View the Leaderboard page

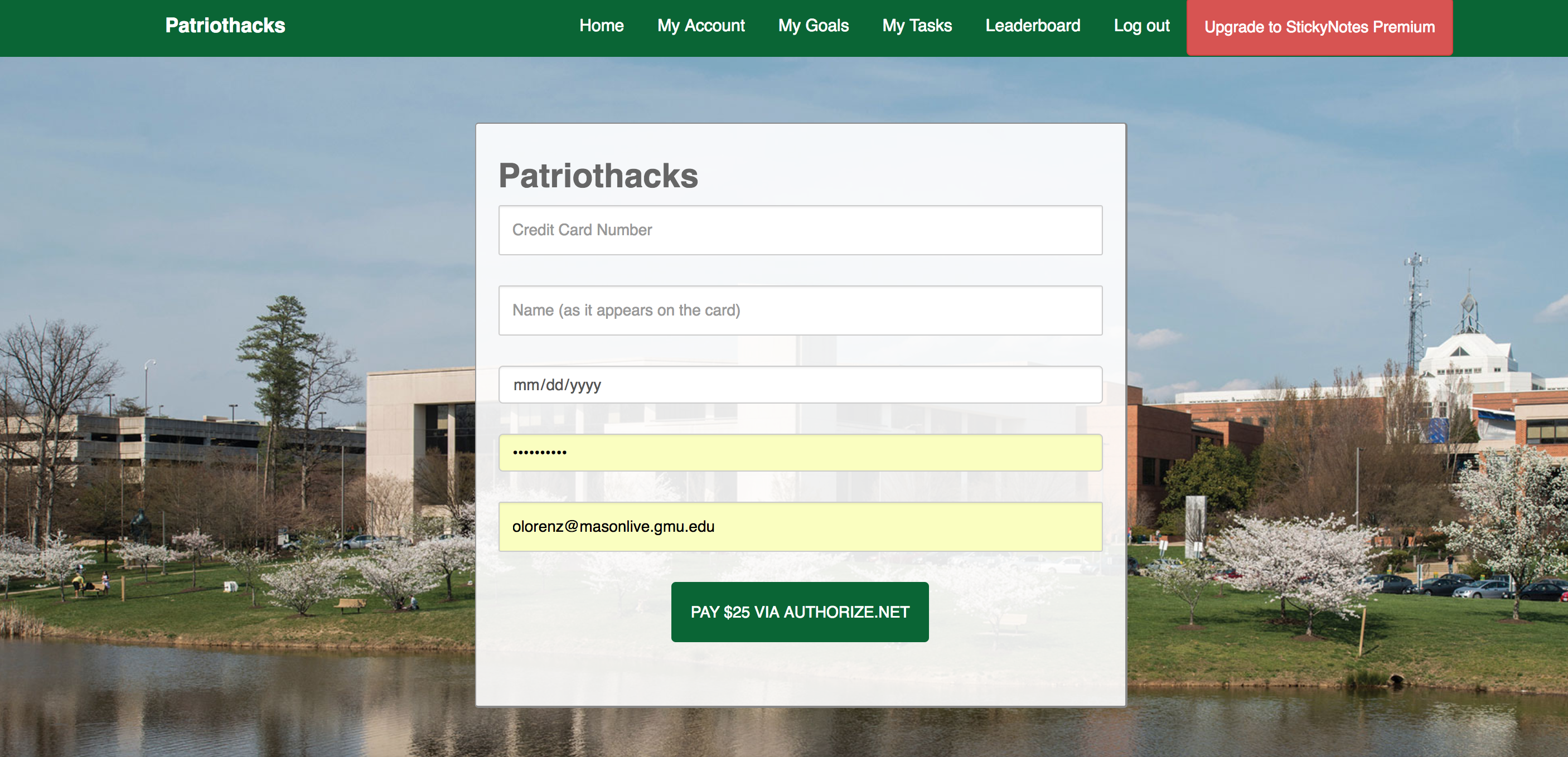(x=1032, y=26)
